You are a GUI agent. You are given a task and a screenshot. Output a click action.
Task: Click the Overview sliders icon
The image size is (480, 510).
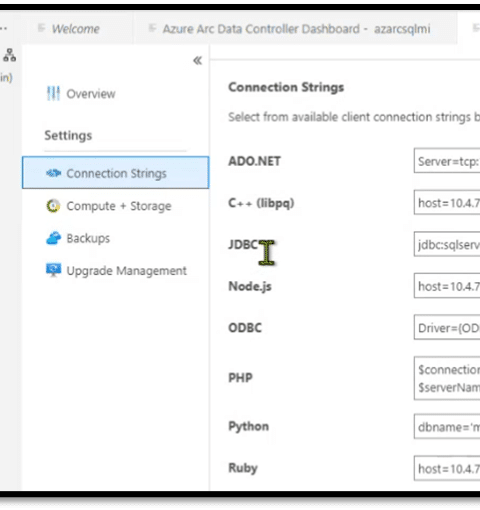click(53, 94)
